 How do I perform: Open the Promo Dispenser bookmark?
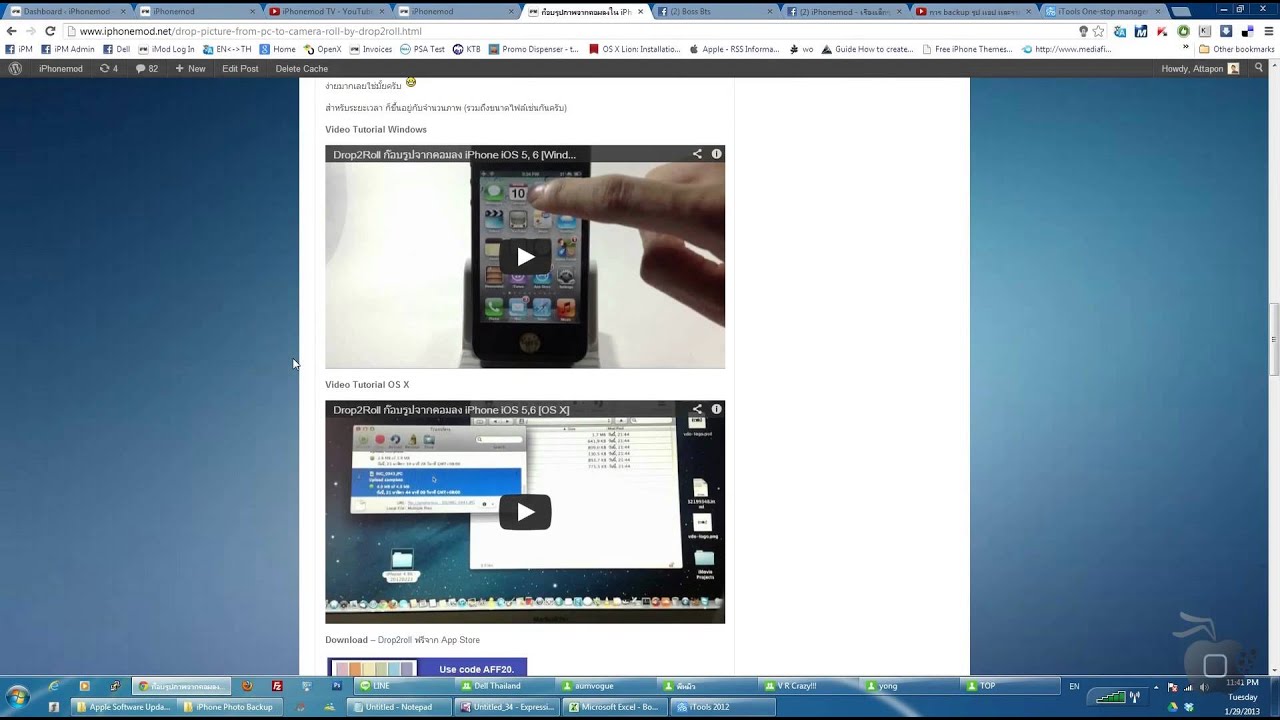[535, 49]
